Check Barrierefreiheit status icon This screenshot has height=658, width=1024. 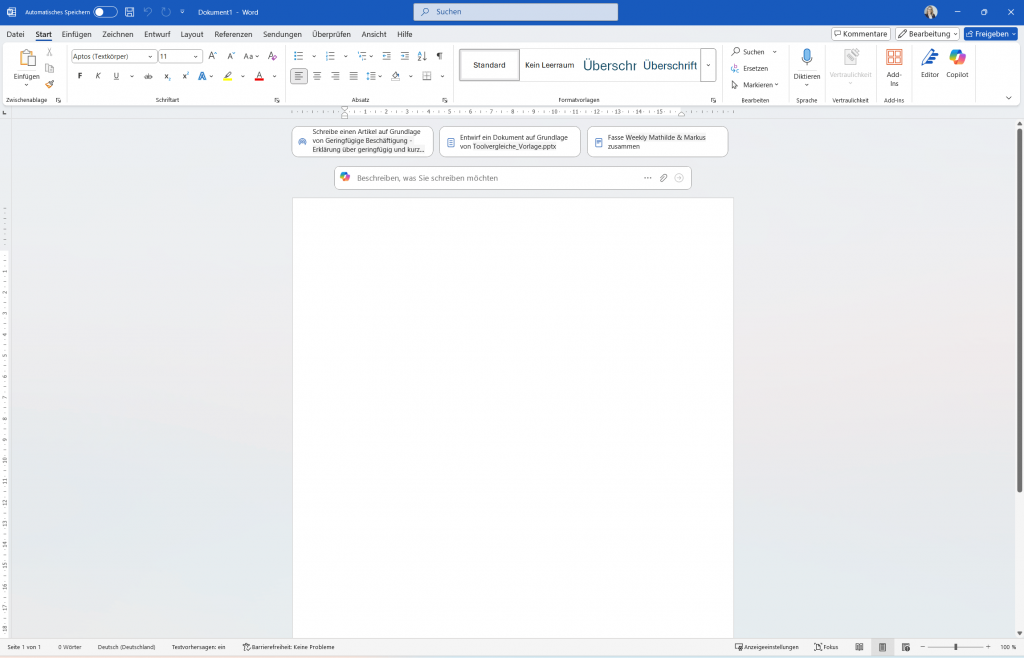point(246,647)
